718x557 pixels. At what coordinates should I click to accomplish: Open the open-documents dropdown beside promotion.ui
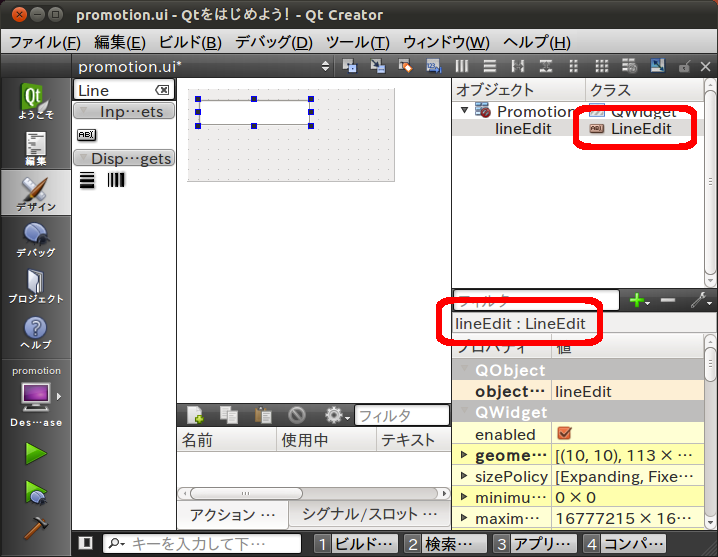(325, 66)
